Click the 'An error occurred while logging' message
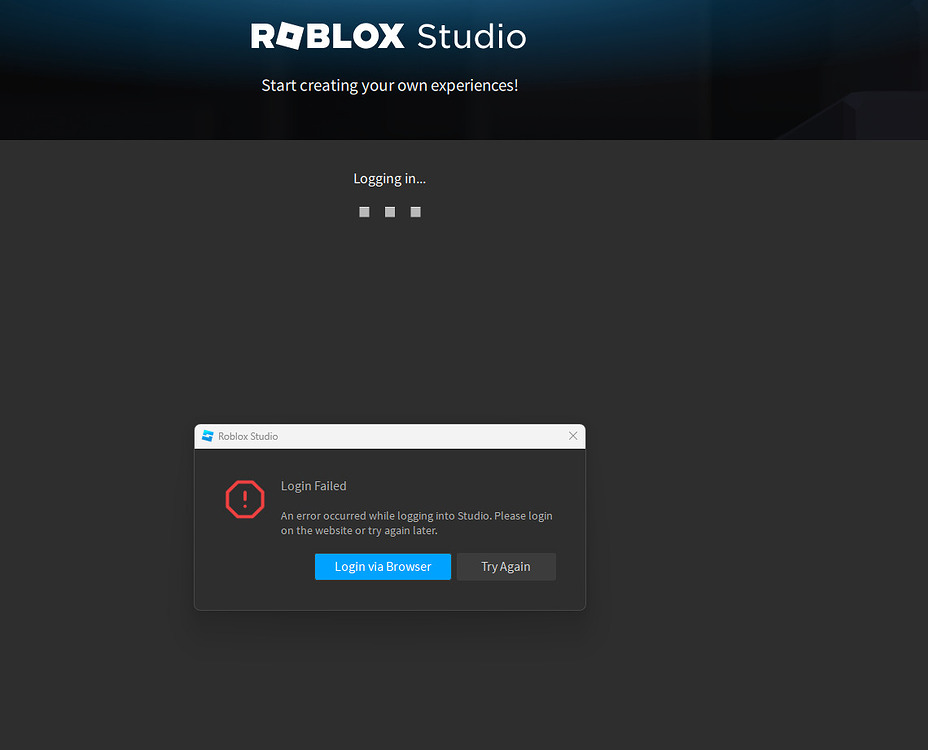928x750 pixels. click(417, 523)
